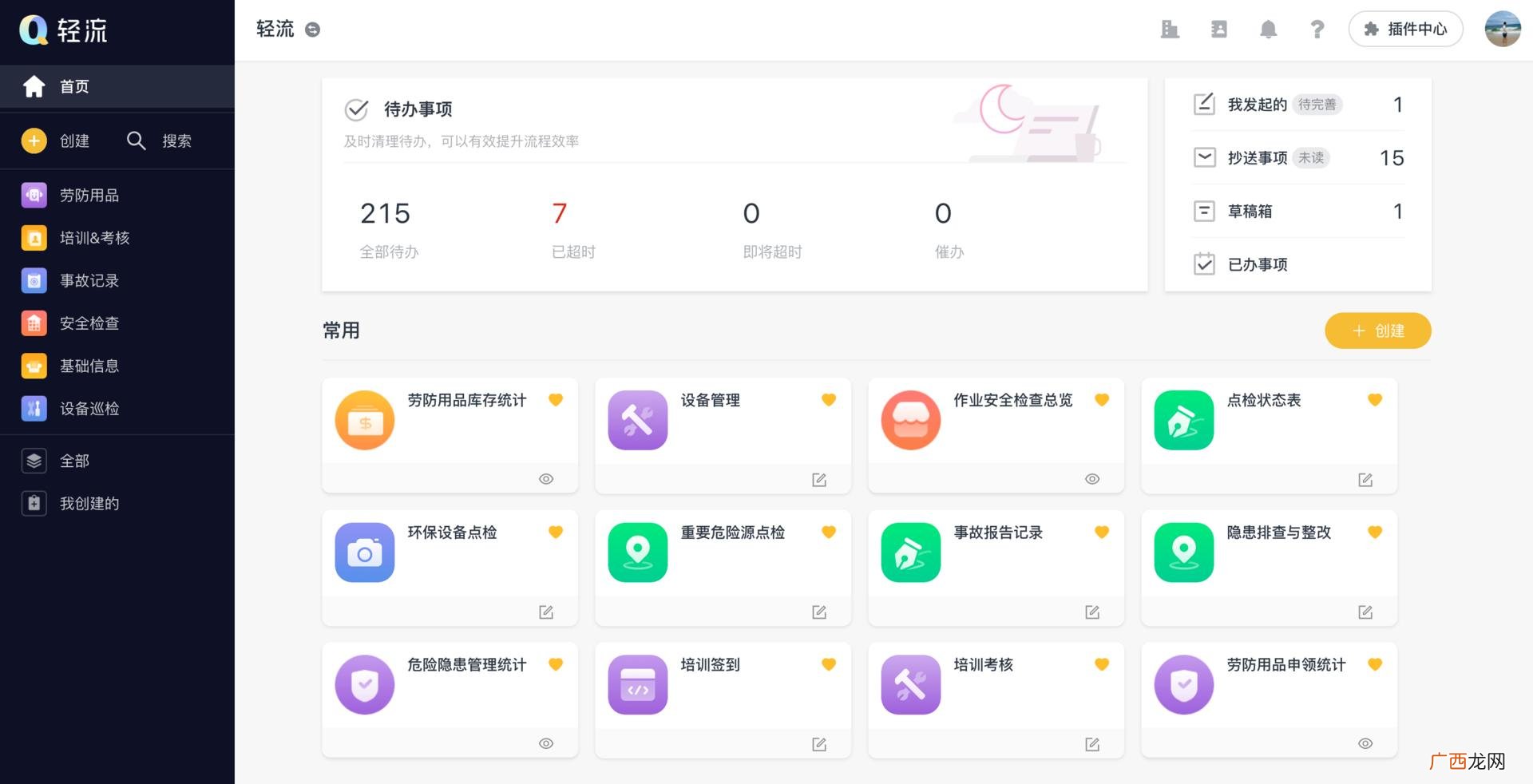
Task: Click the edit icon on 重要危险源点检 card
Action: 819,612
